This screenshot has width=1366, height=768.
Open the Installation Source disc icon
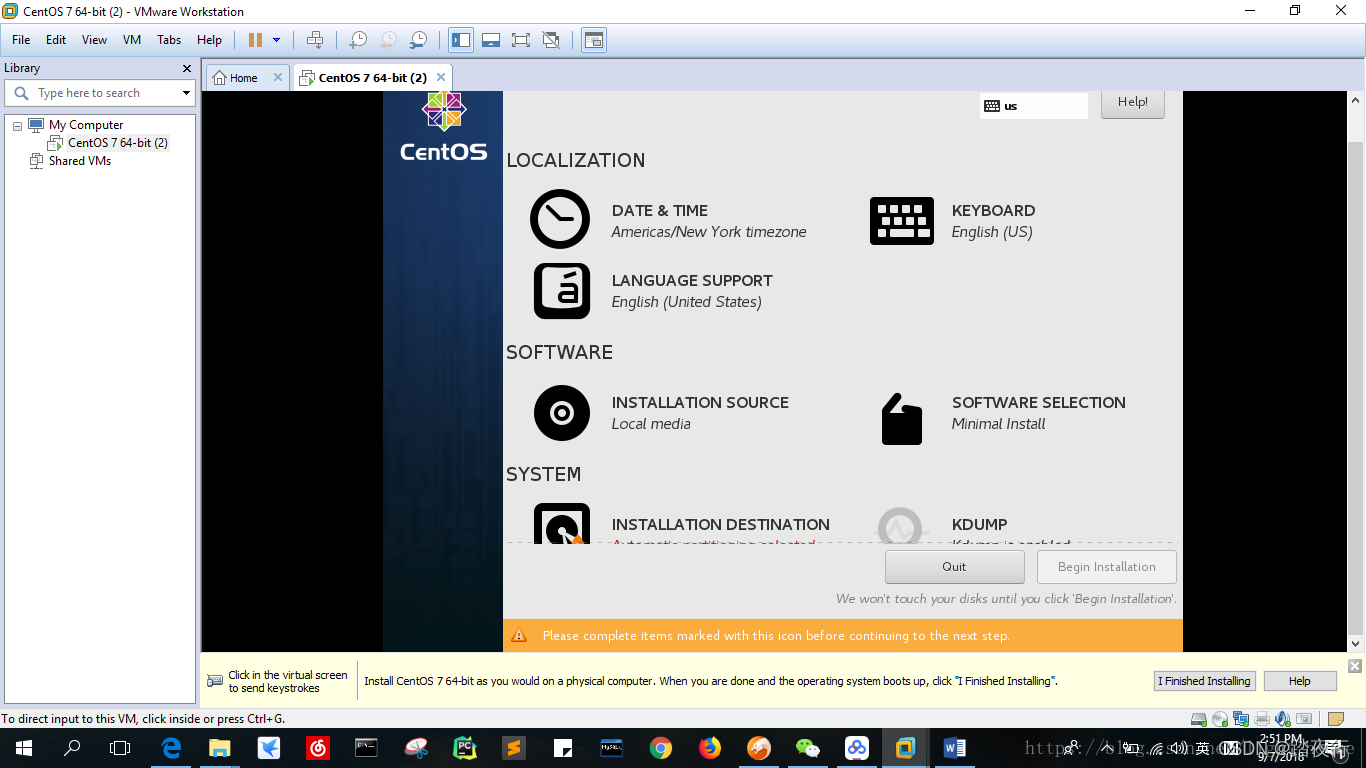click(562, 413)
